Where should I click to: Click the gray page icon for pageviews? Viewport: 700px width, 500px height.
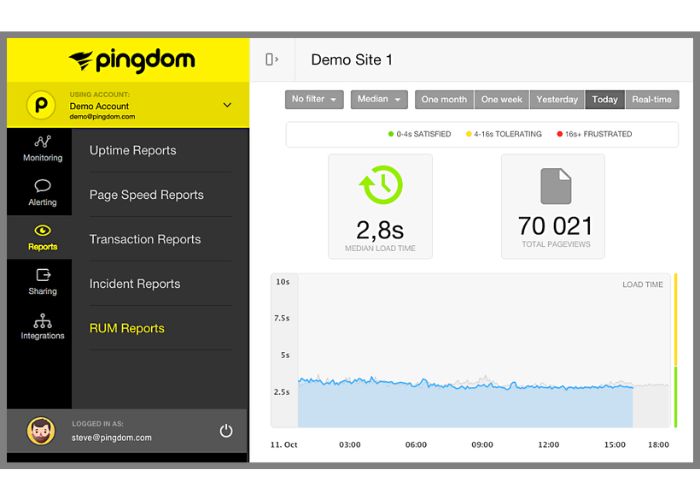556,186
